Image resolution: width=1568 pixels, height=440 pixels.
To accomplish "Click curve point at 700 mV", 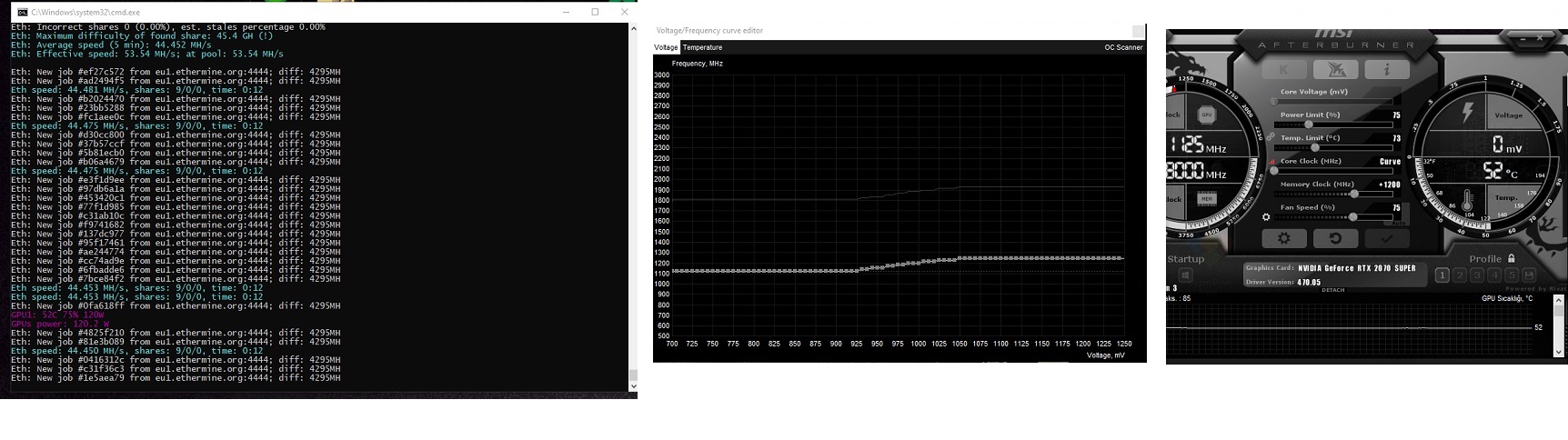I will point(673,271).
